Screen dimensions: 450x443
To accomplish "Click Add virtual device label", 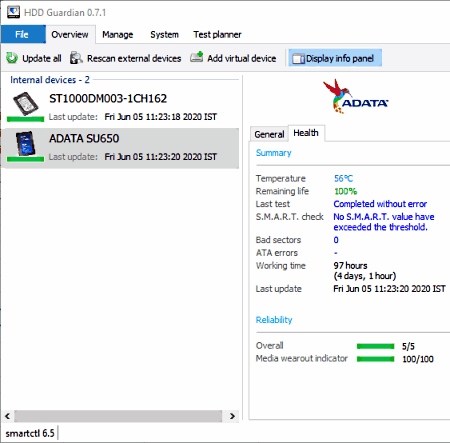I will (x=242, y=58).
